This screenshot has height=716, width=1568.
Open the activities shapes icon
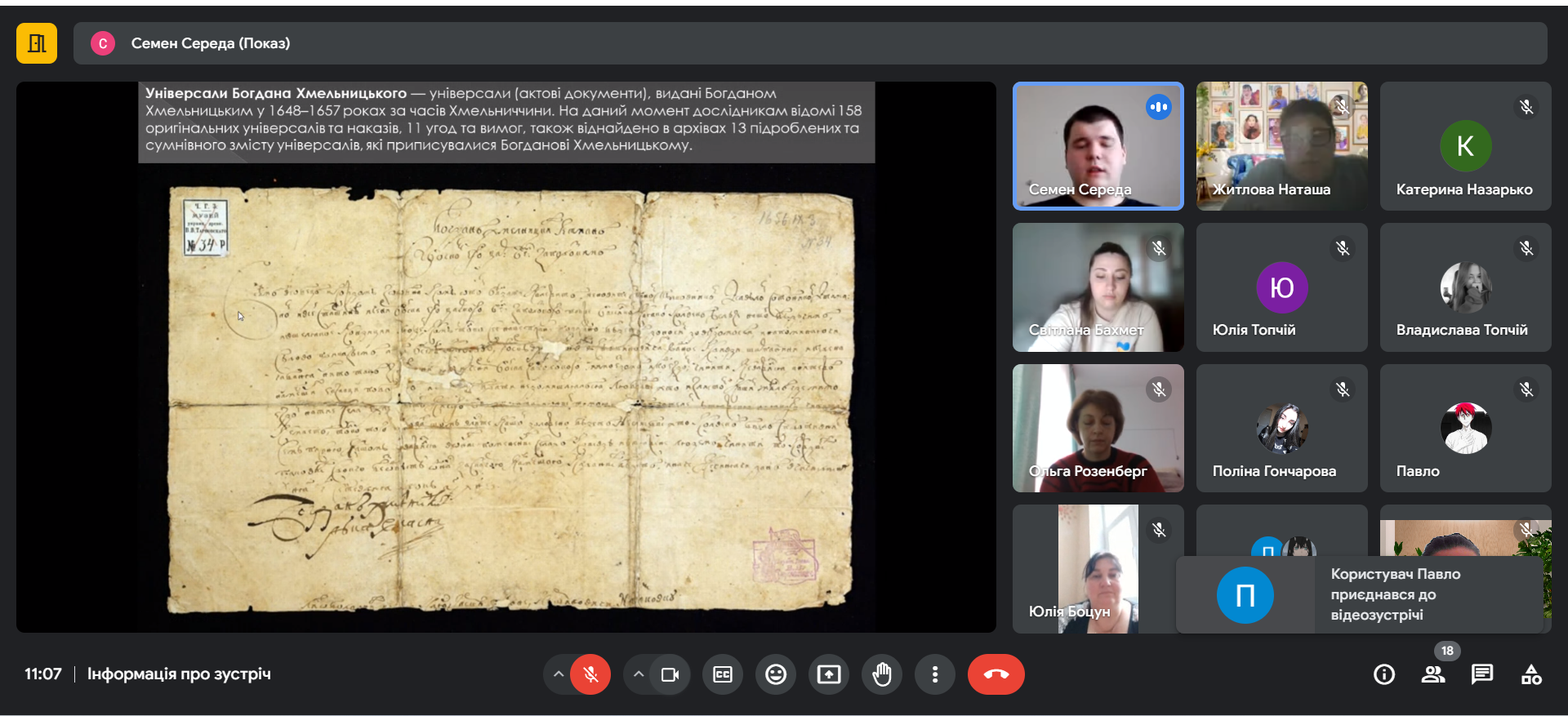(1531, 674)
